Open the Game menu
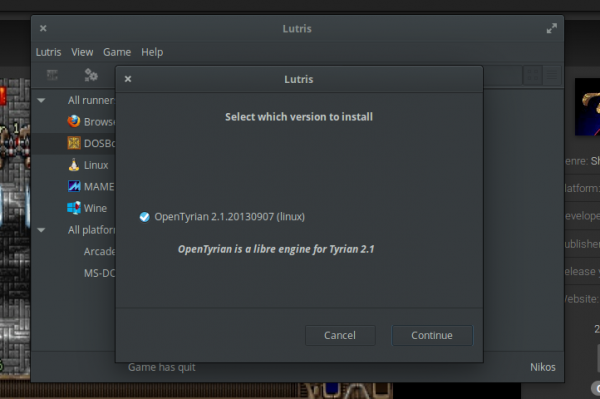Screen dimensions: 600x399 tap(117, 52)
